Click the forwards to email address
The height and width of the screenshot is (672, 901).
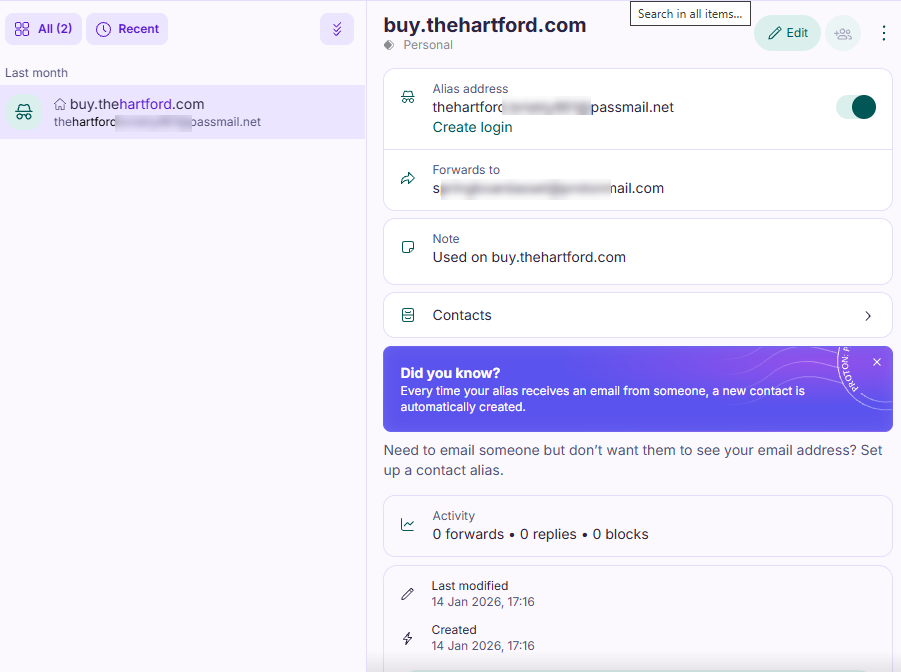(548, 188)
